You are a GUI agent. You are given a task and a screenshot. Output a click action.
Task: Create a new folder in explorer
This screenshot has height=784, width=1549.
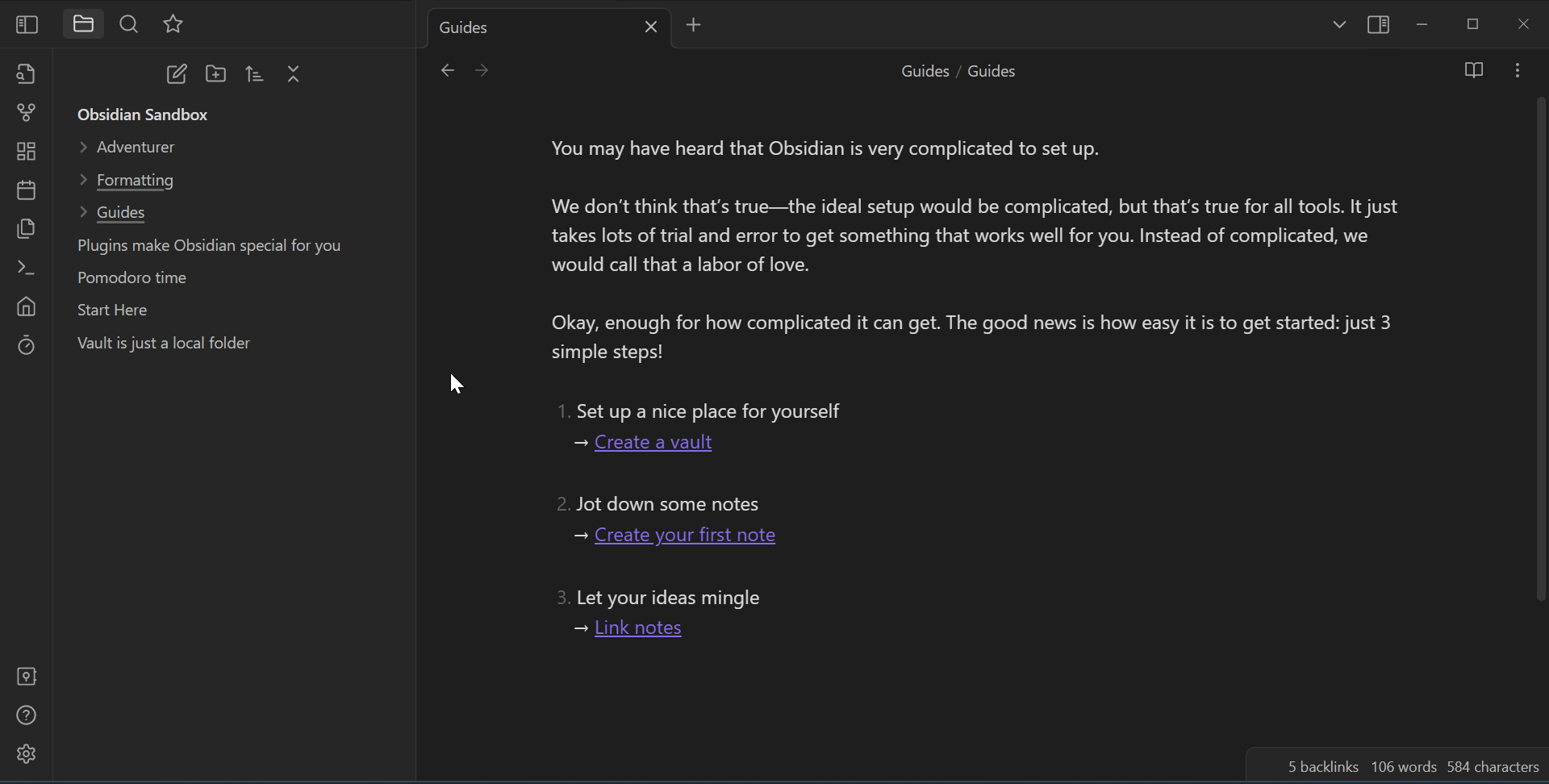click(x=216, y=74)
